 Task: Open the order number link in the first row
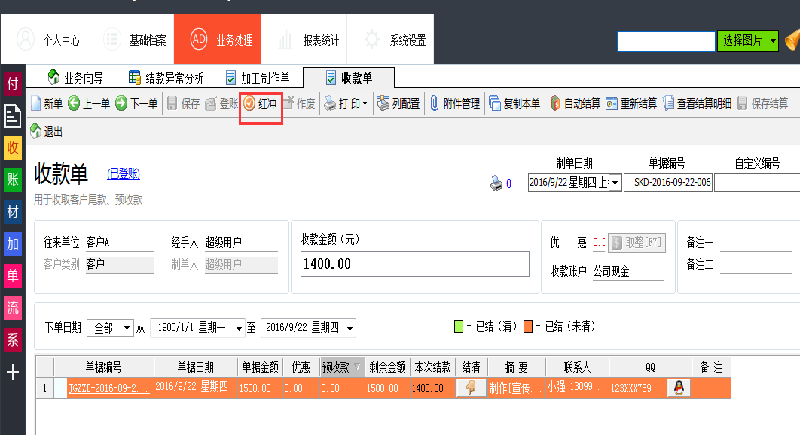(x=107, y=388)
